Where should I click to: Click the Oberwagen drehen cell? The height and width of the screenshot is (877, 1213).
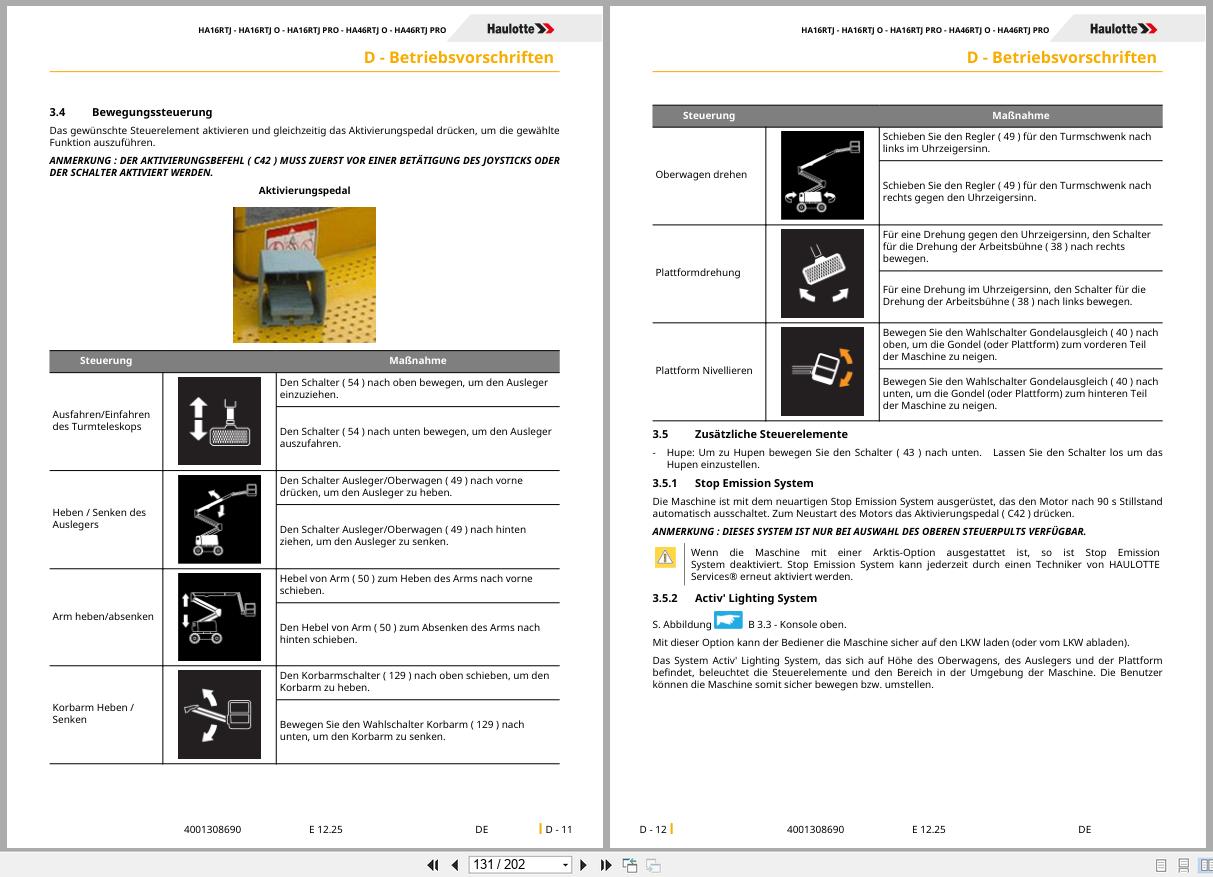pos(709,175)
